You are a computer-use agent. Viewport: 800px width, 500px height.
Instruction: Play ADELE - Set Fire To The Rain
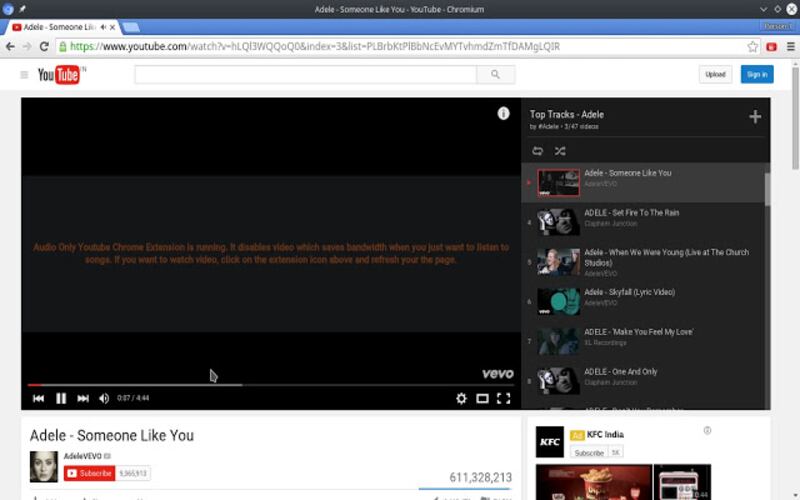click(643, 222)
